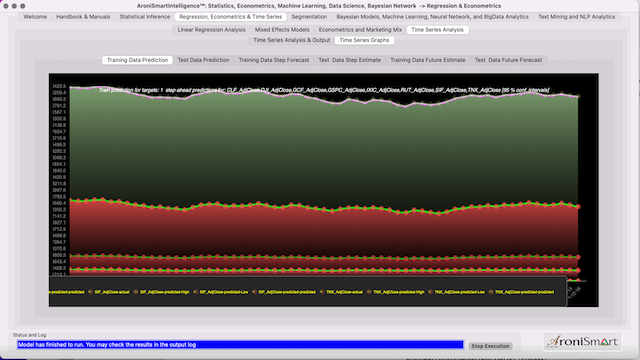This screenshot has height=360, width=640.
Task: Show Test Data Future Forecast graph
Action: pyautogui.click(x=508, y=60)
